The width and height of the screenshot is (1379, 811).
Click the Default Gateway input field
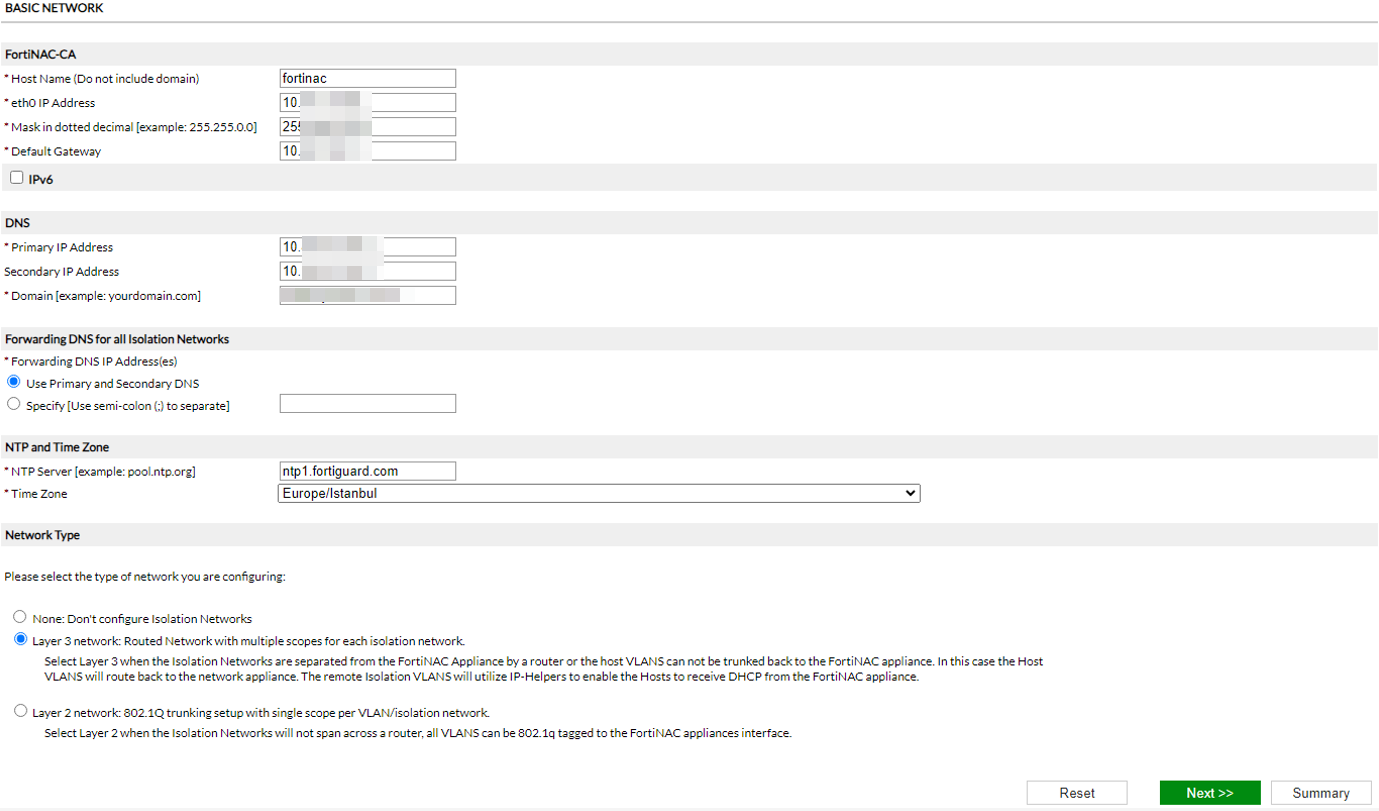click(367, 151)
